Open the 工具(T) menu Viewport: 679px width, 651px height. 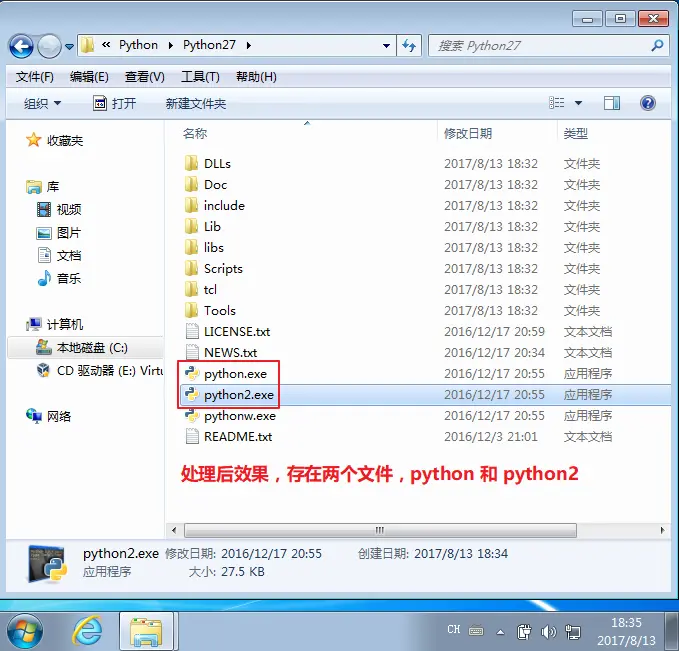[x=200, y=77]
